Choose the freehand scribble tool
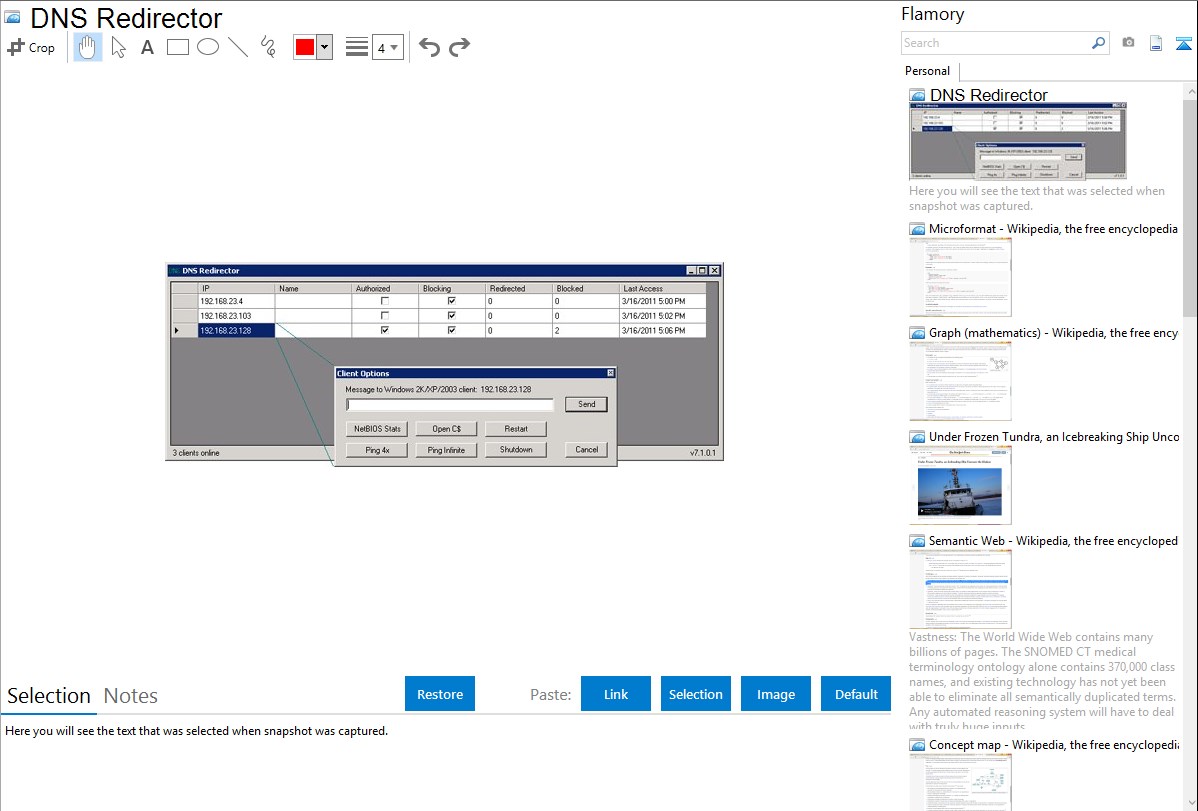 coord(268,47)
